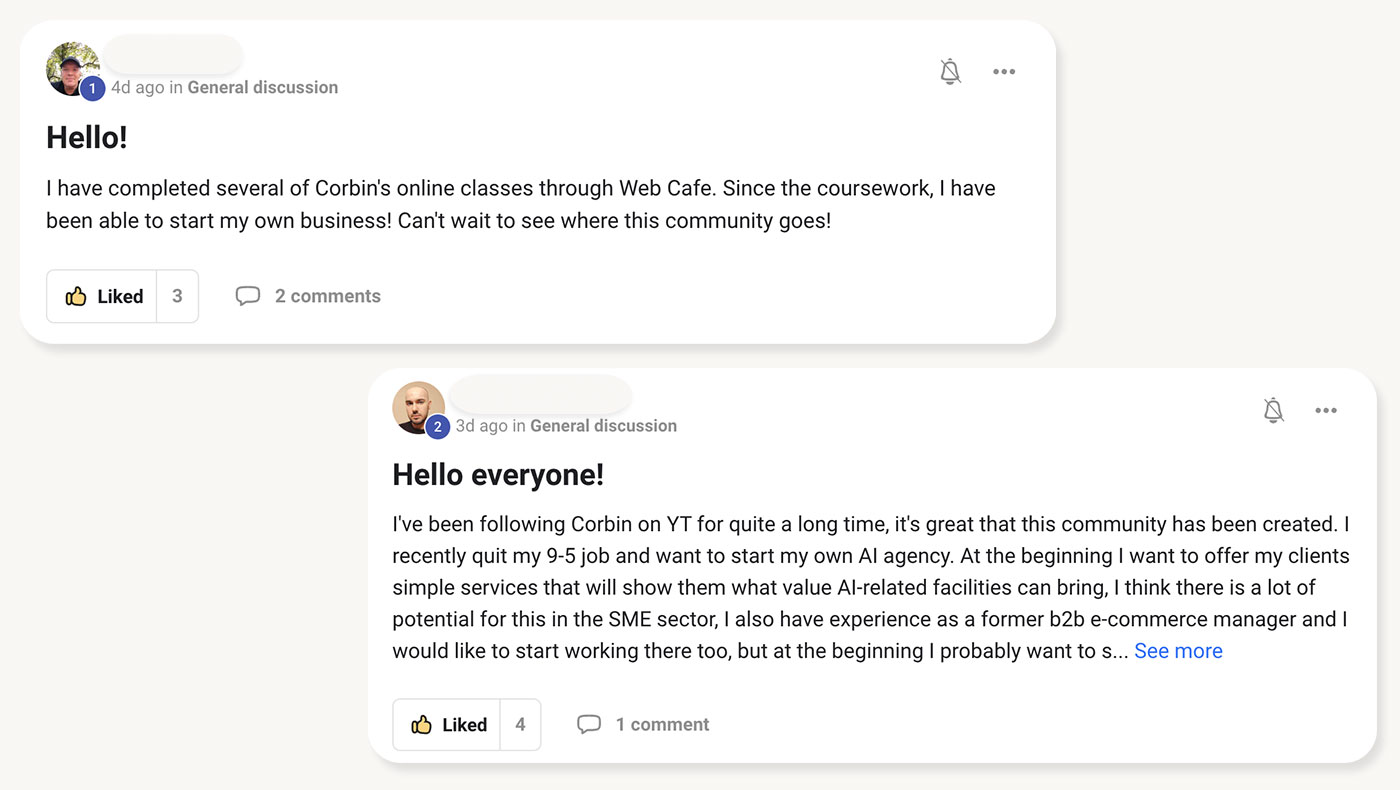Click the level 2 badge on second avatar

(x=437, y=426)
